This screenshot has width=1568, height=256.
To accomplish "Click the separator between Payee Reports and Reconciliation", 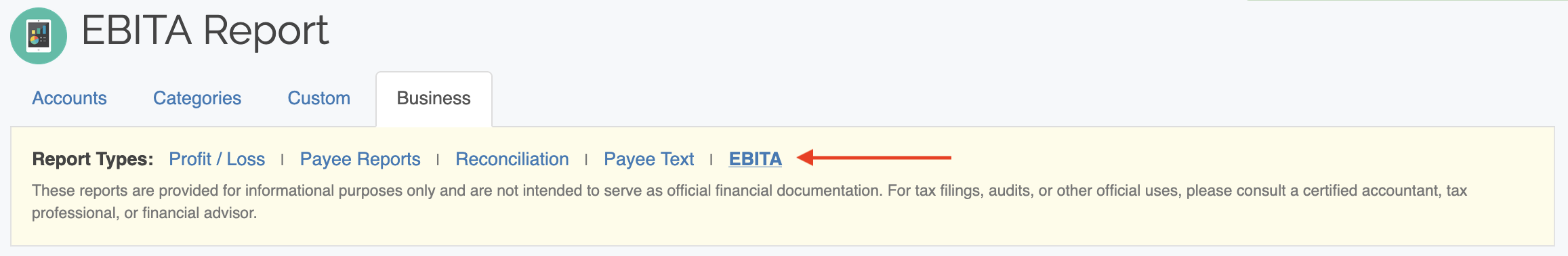I will (x=438, y=160).
